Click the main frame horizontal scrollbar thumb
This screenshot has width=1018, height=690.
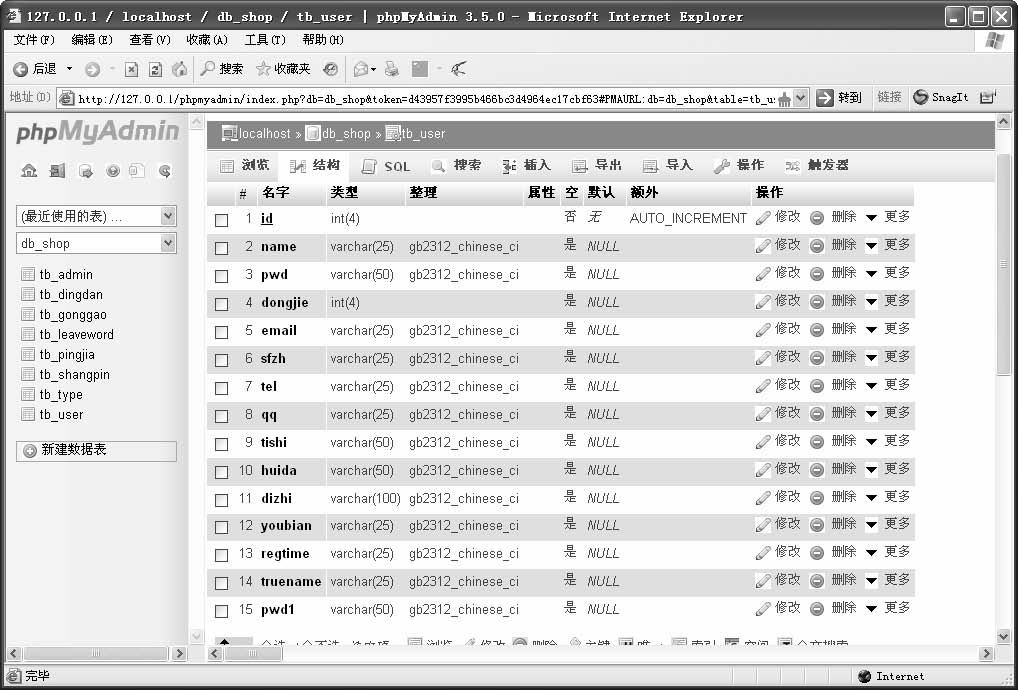point(253,653)
